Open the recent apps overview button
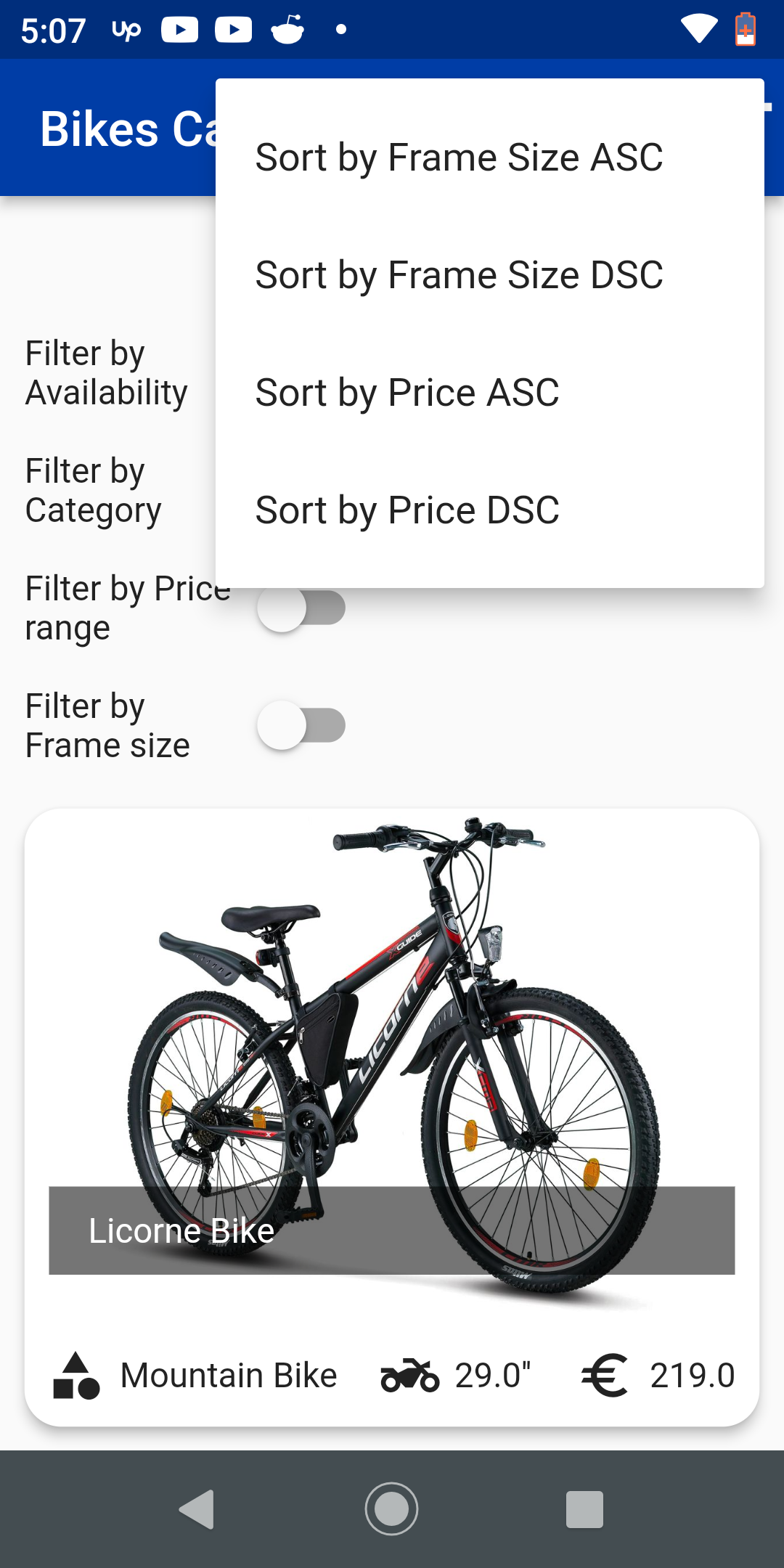This screenshot has width=784, height=1568. pyautogui.click(x=584, y=1509)
